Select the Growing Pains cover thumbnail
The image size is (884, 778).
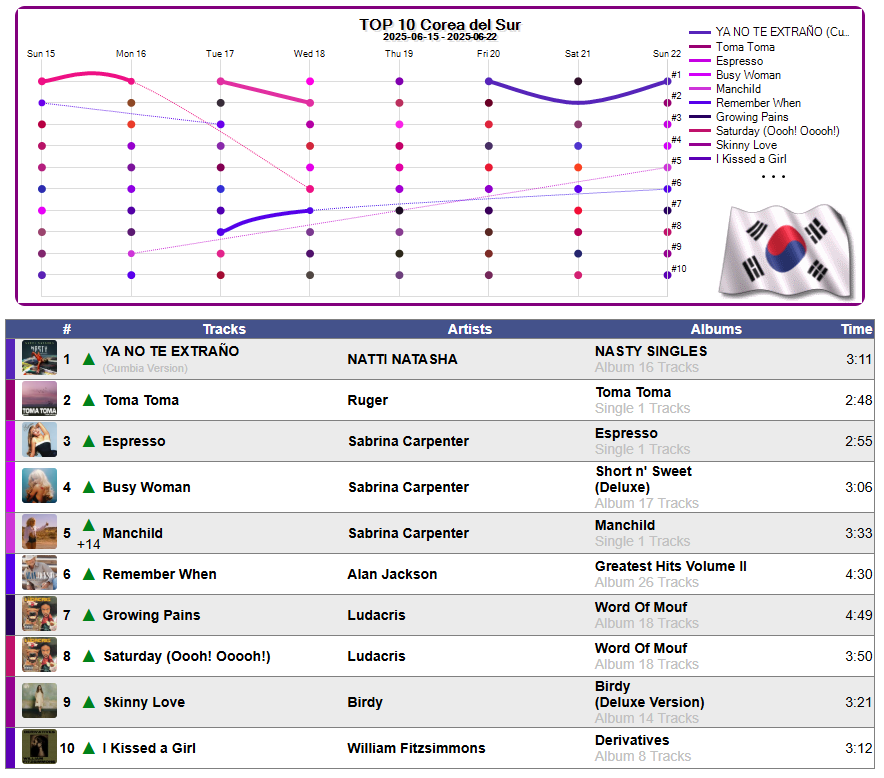click(39, 615)
